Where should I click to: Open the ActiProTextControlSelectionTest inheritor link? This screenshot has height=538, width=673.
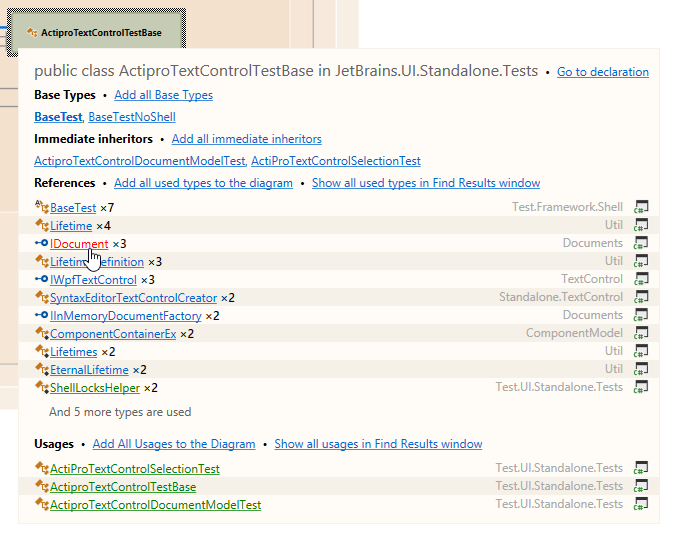pyautogui.click(x=335, y=161)
